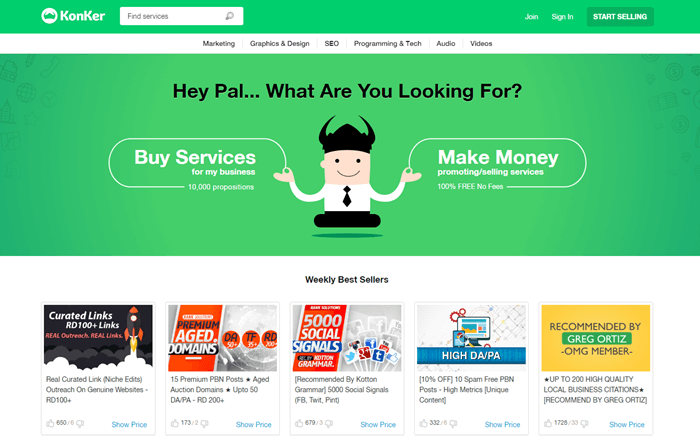Like the Real Curated Link service
Screen dimensions: 700x442
click(50, 423)
